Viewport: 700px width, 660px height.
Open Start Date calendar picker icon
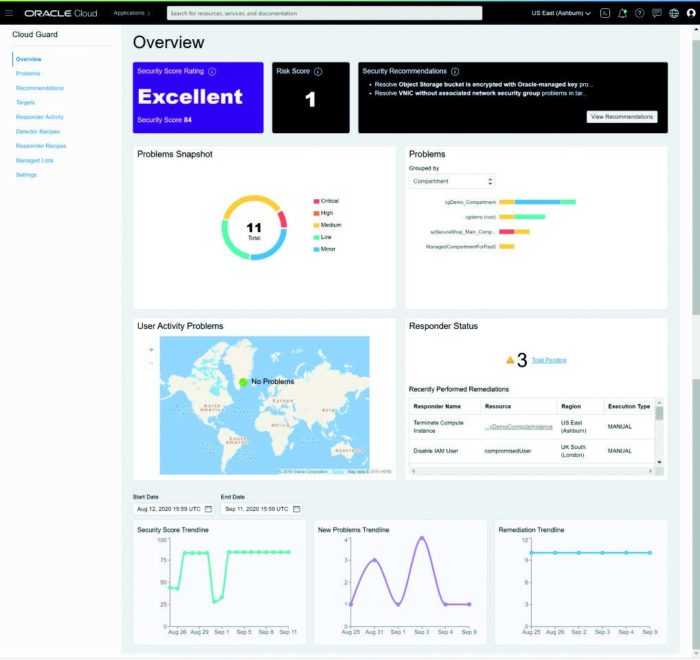point(208,509)
